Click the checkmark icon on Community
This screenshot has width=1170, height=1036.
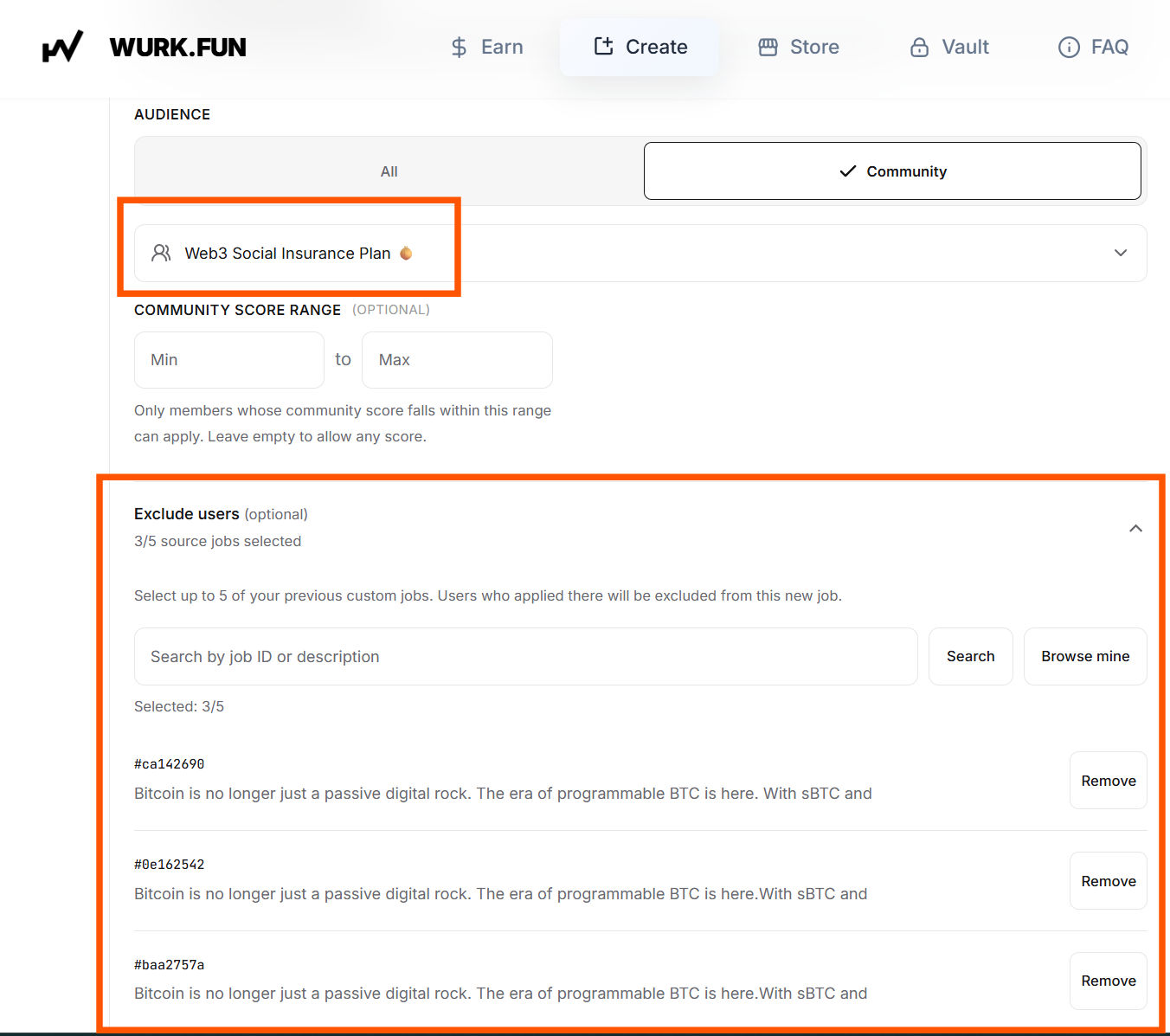click(848, 171)
